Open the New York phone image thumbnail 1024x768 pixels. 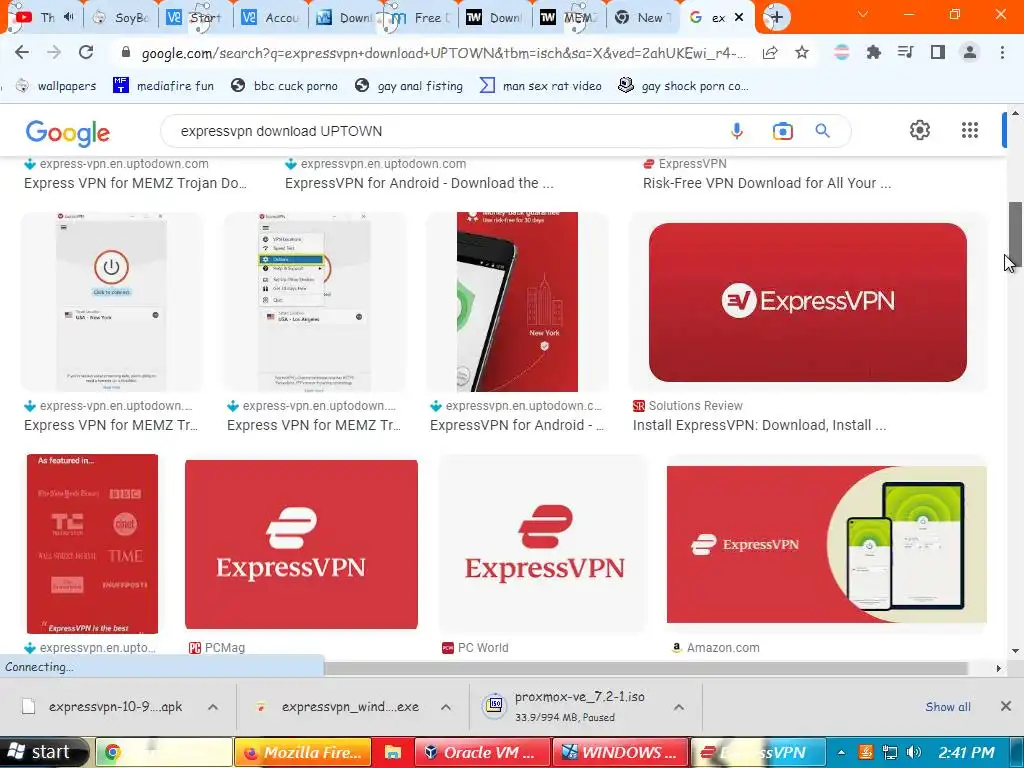(x=517, y=302)
